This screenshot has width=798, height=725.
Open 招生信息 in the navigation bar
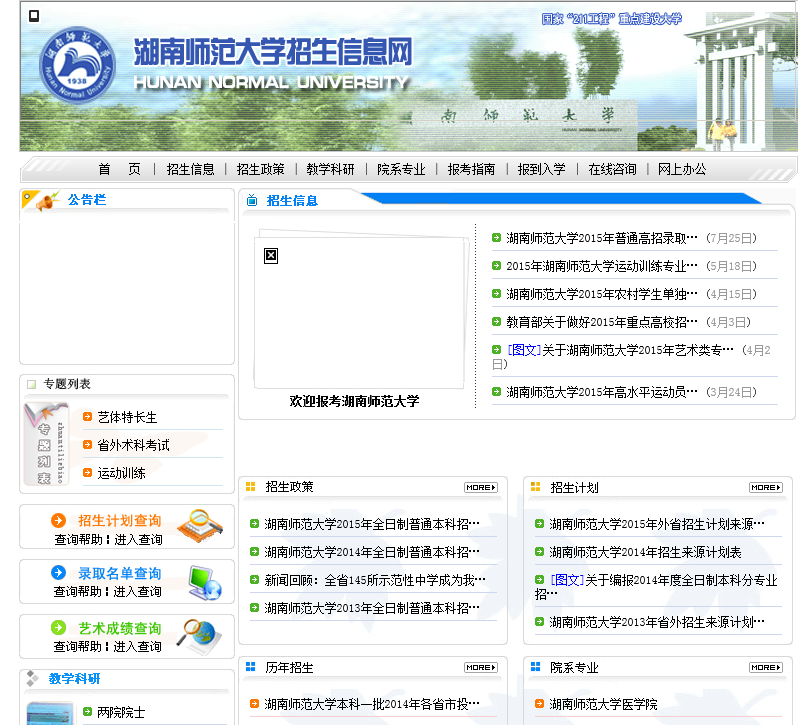190,169
